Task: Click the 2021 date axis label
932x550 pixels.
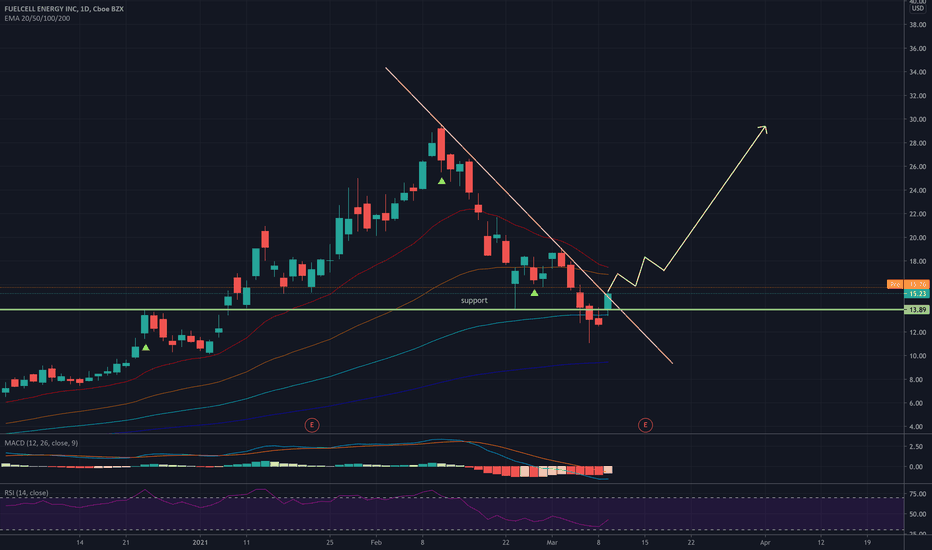Action: click(200, 542)
